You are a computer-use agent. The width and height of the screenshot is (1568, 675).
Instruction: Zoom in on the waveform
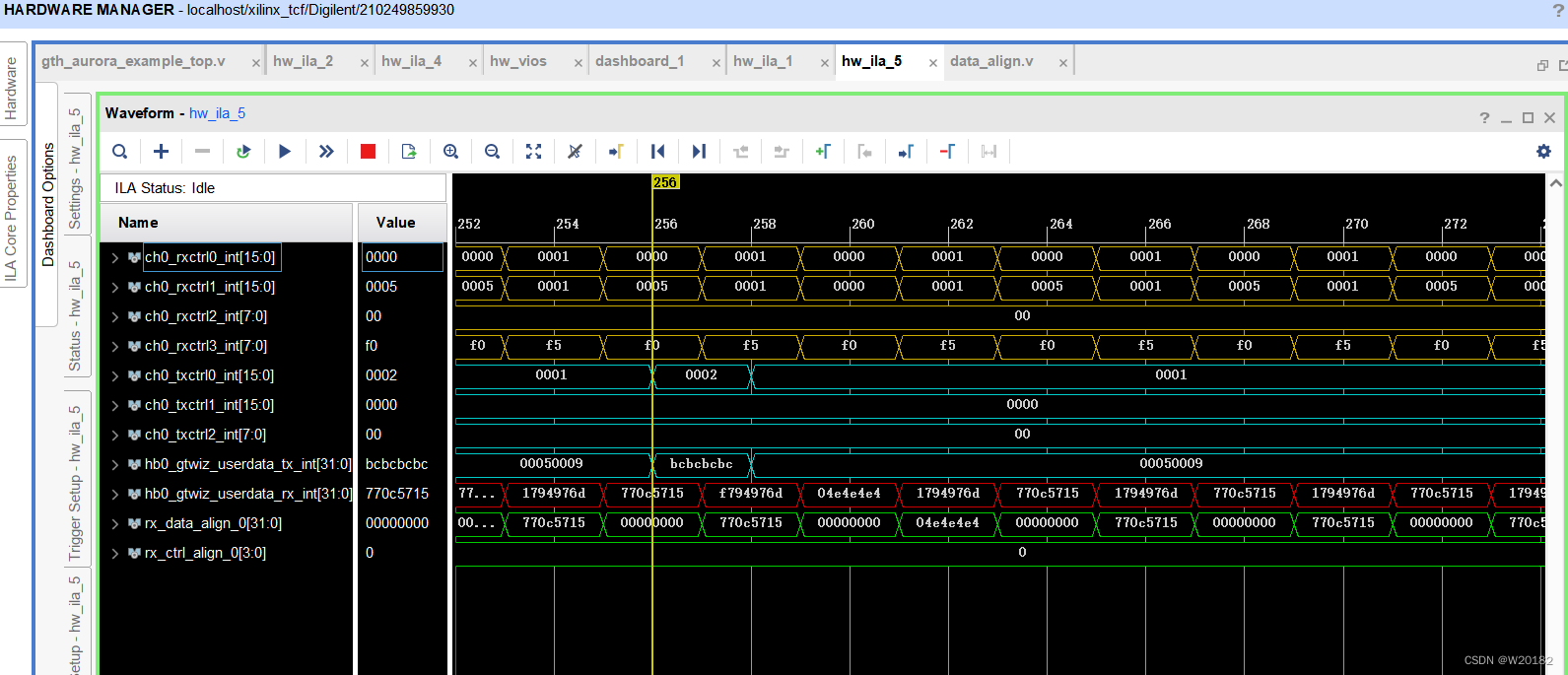pyautogui.click(x=450, y=152)
